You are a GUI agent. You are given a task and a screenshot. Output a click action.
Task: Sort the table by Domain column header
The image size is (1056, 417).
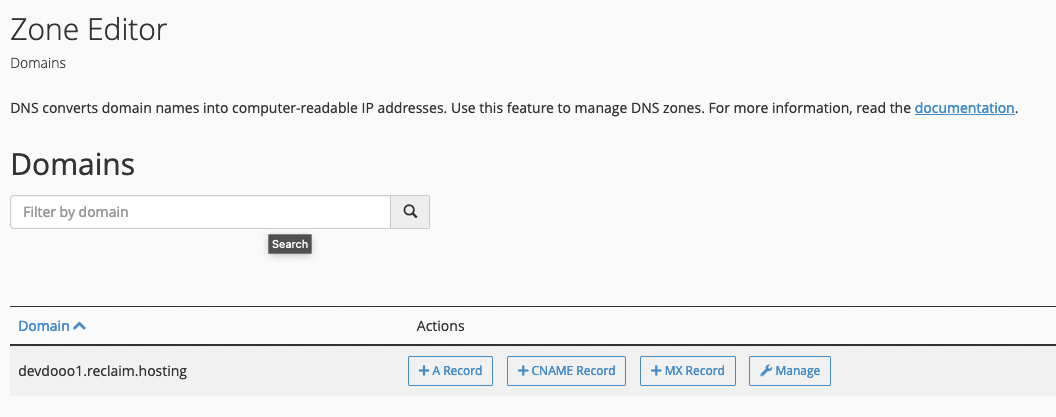(x=44, y=326)
